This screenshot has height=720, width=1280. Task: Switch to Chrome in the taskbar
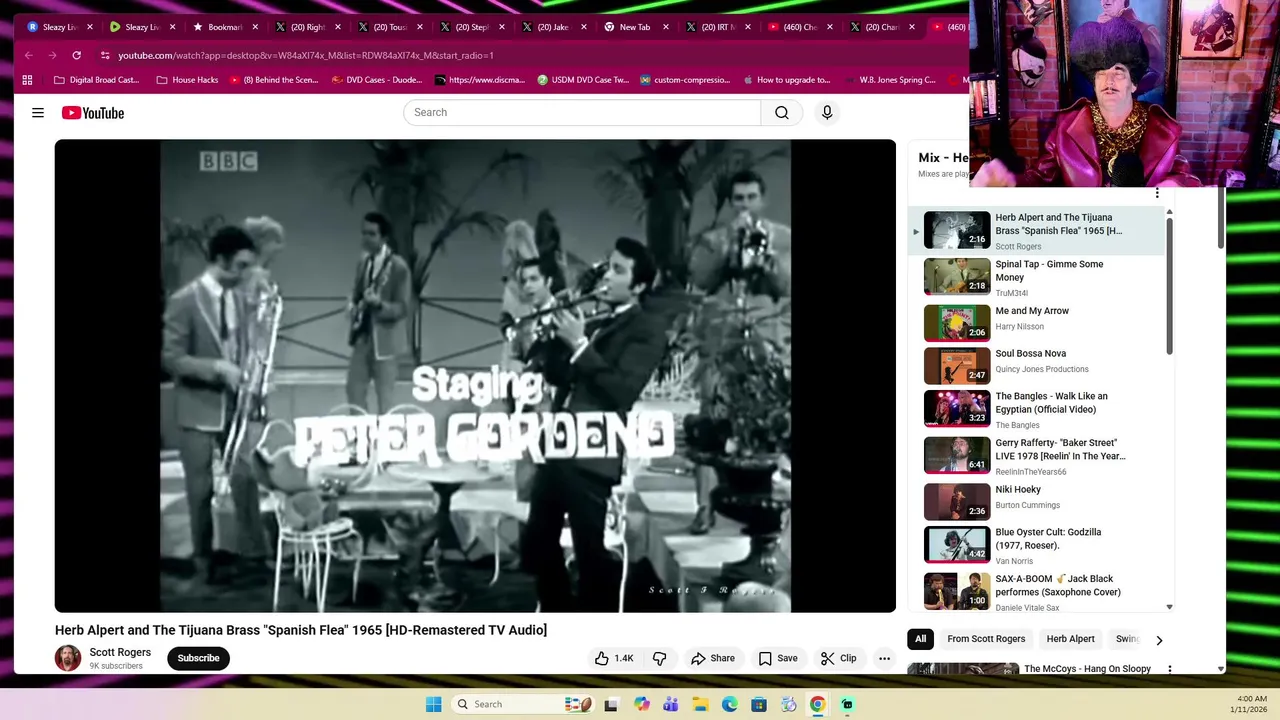pos(817,704)
